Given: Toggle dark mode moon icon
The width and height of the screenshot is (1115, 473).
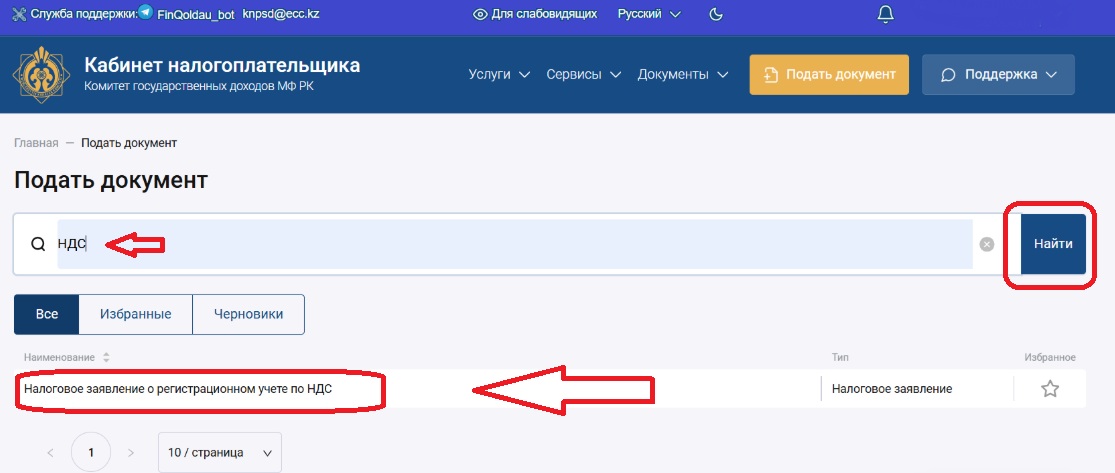Looking at the screenshot, I should tap(716, 14).
